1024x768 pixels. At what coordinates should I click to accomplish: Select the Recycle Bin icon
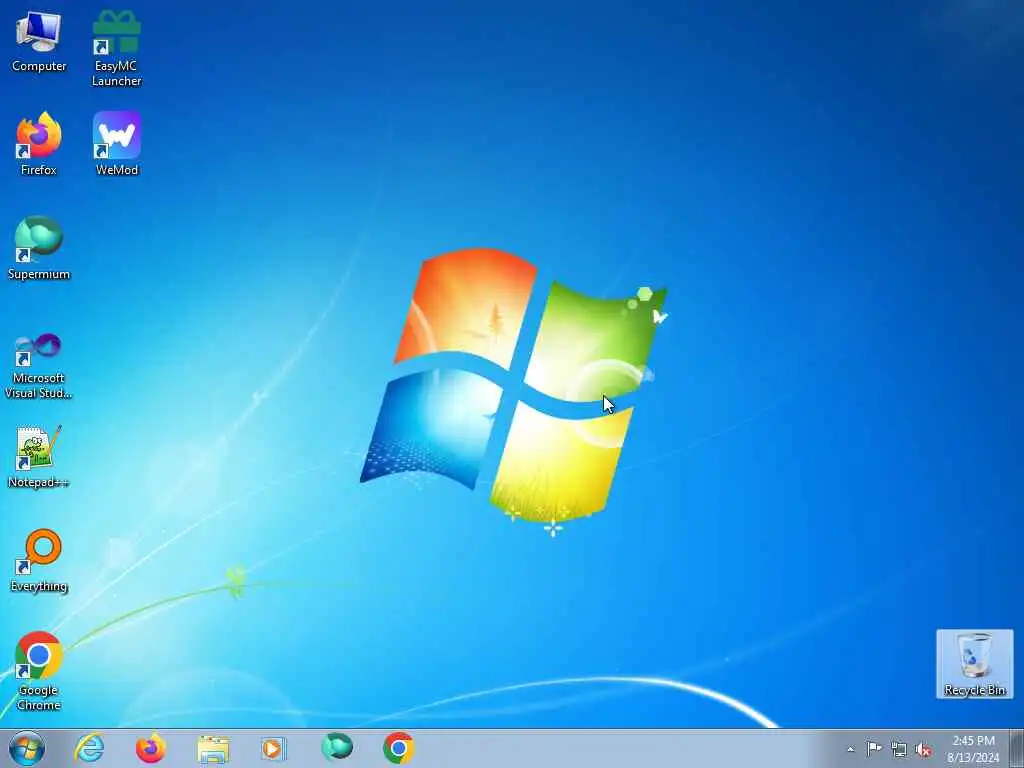point(974,664)
